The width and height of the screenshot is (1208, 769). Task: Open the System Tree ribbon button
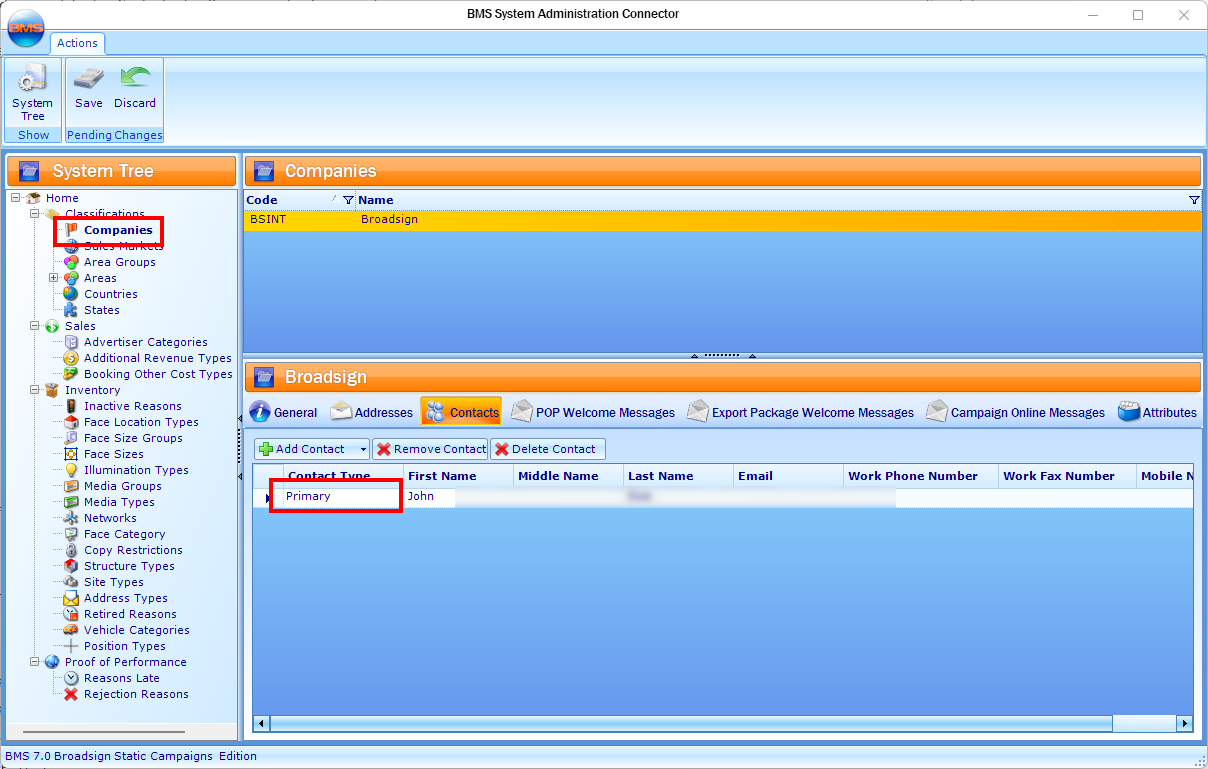(x=33, y=93)
